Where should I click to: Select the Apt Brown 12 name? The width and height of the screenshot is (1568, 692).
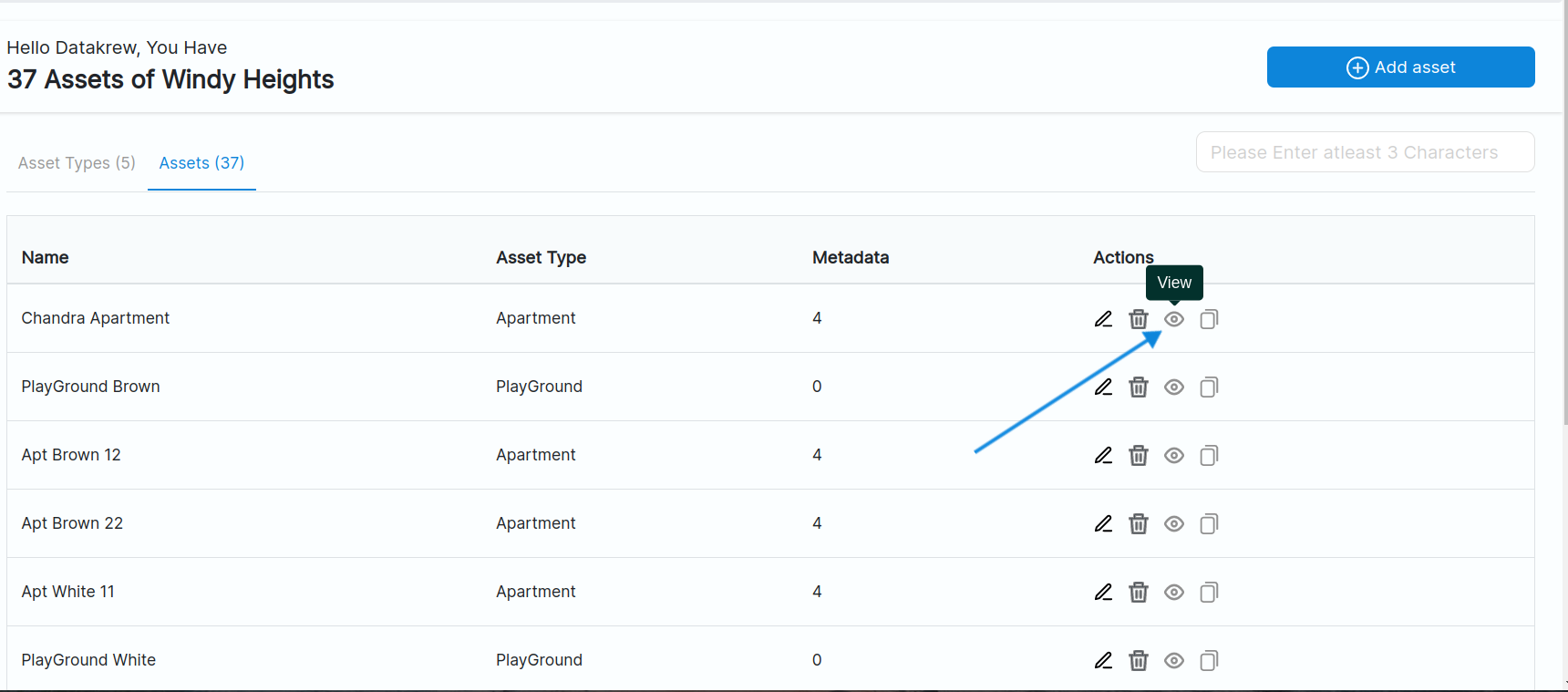click(x=71, y=455)
